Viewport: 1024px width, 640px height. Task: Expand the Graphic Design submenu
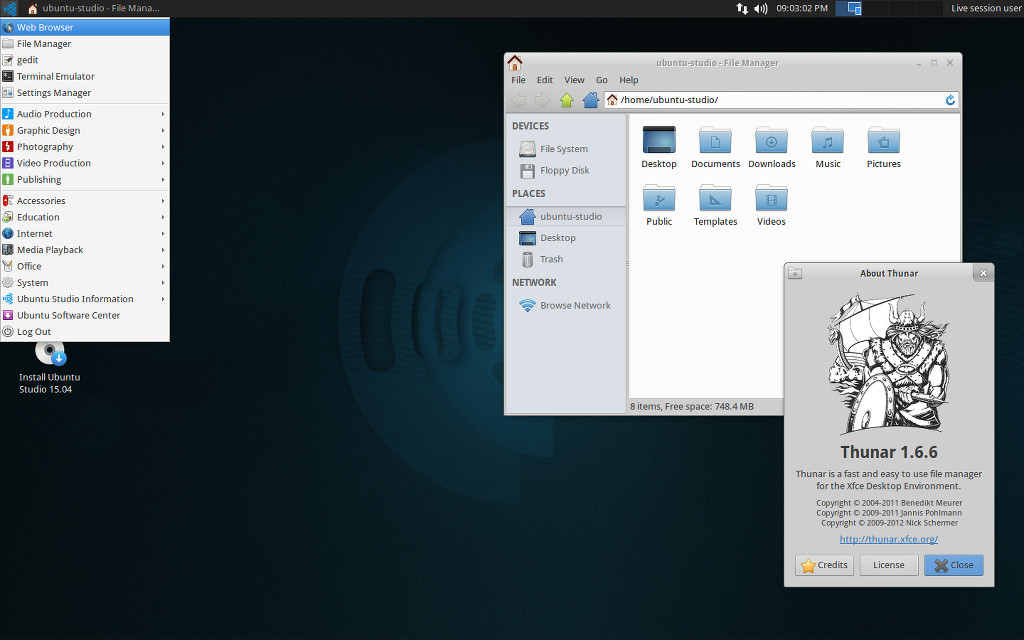[85, 131]
